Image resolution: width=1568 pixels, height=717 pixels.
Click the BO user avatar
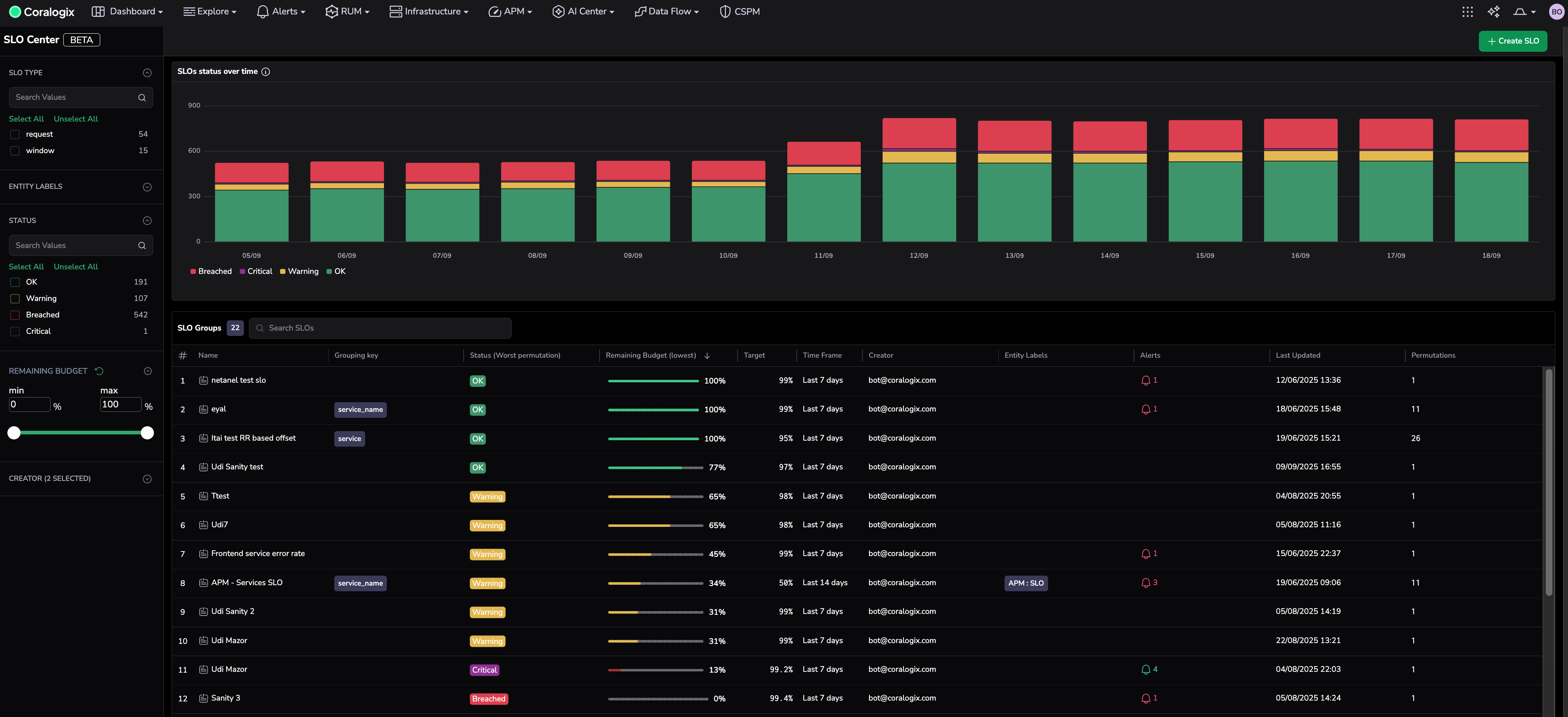pyautogui.click(x=1556, y=11)
